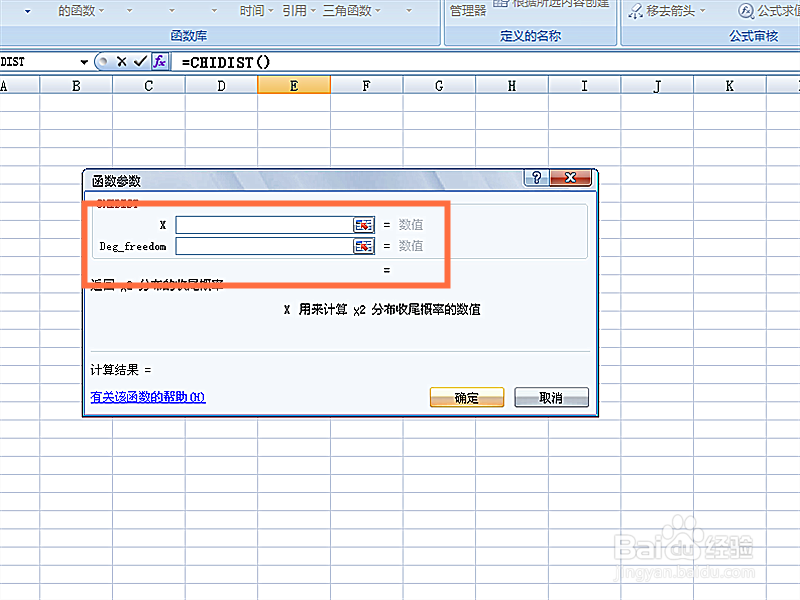This screenshot has height=600, width=800.
Task: Click the 计算结果 = label
Action: point(121,370)
